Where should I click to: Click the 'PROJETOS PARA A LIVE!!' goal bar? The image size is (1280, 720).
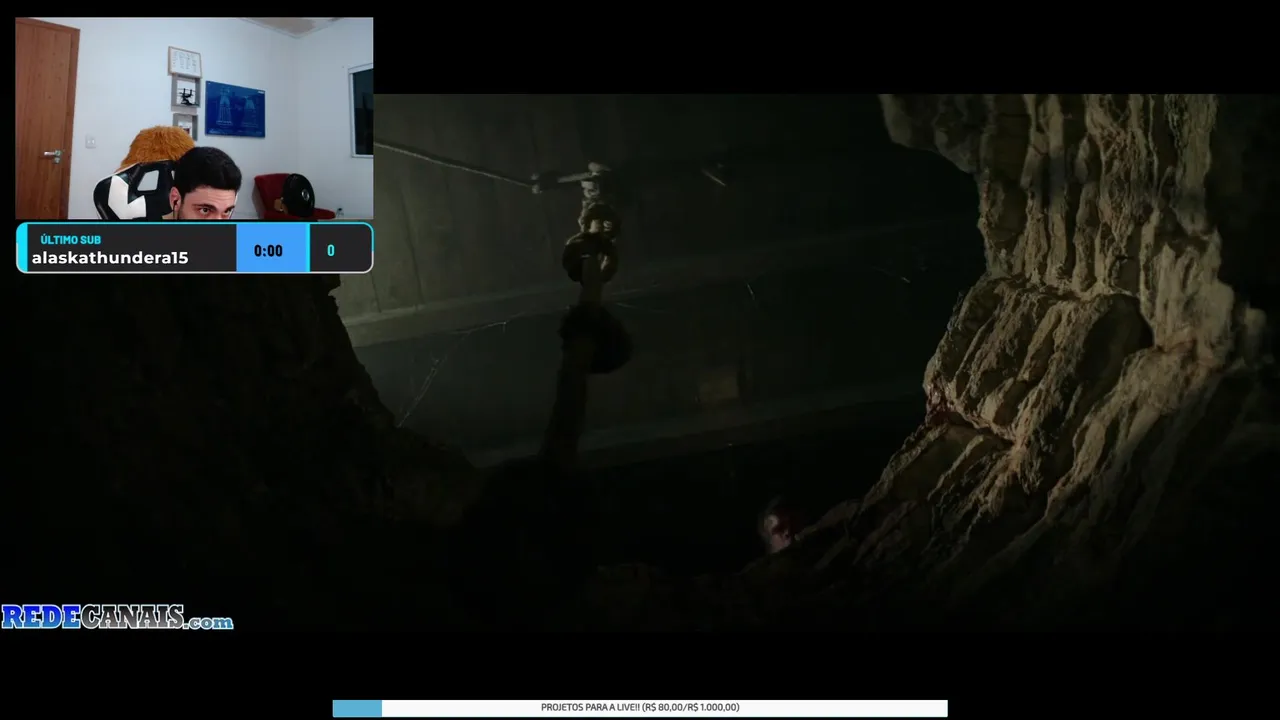pos(640,708)
